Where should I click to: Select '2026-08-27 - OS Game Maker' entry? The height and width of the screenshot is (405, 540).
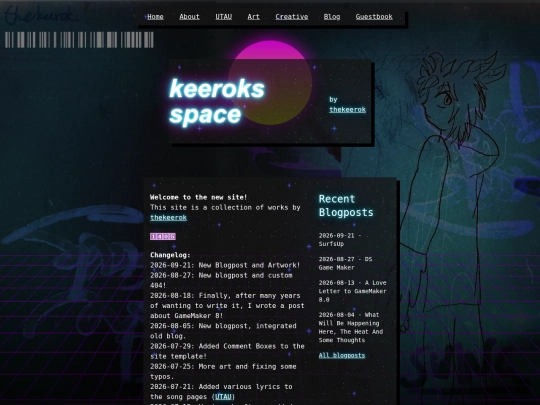click(x=345, y=263)
